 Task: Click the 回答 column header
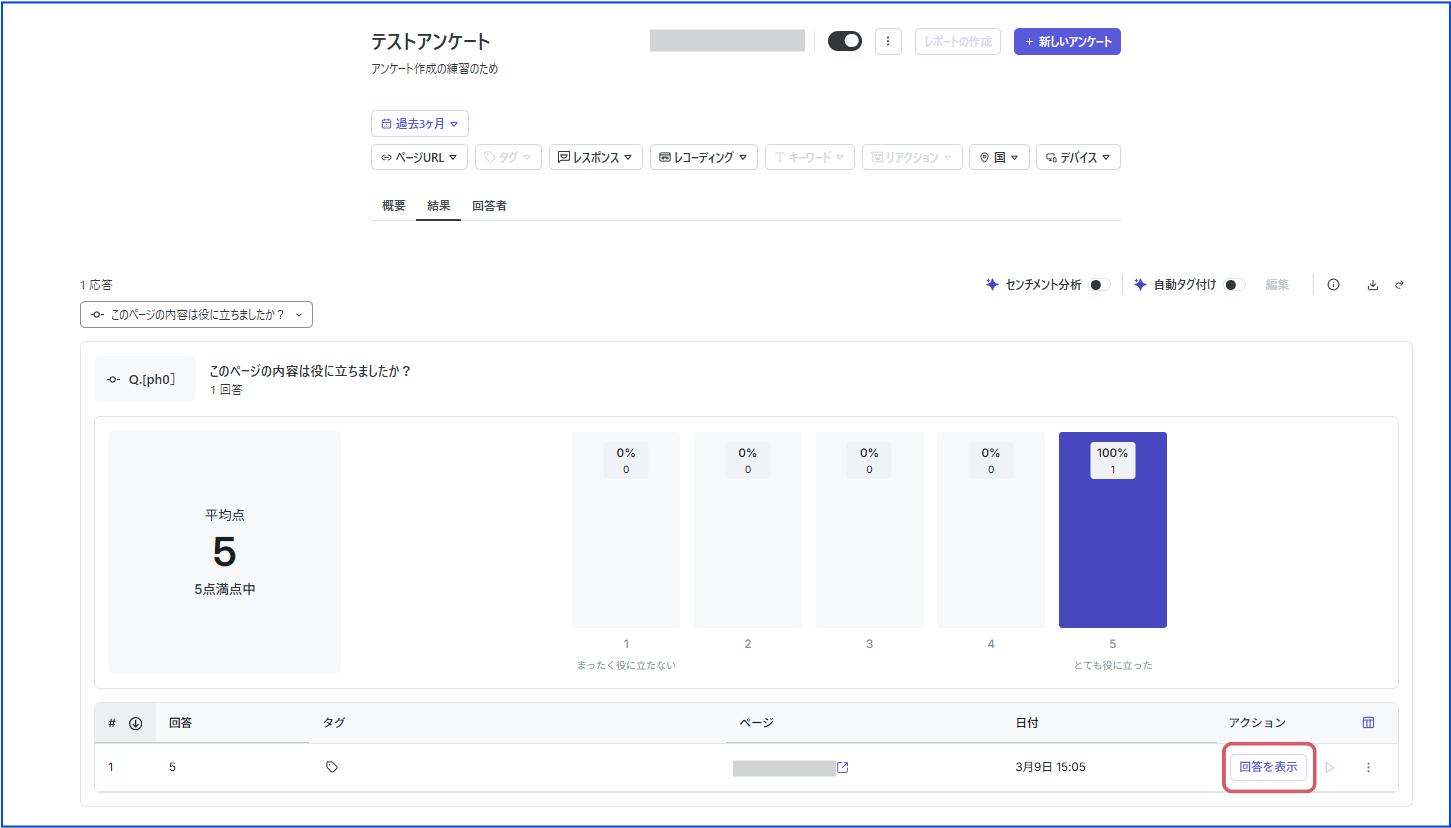tap(232, 722)
